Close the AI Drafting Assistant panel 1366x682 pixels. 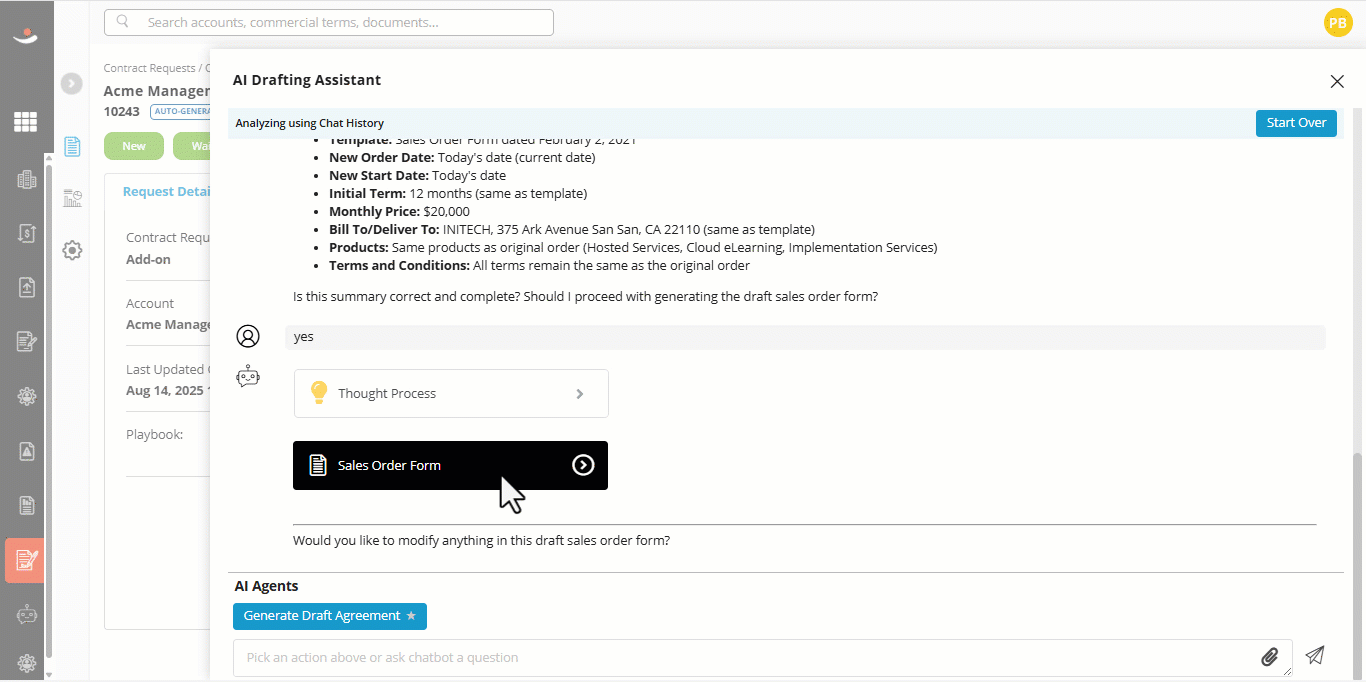point(1337,82)
